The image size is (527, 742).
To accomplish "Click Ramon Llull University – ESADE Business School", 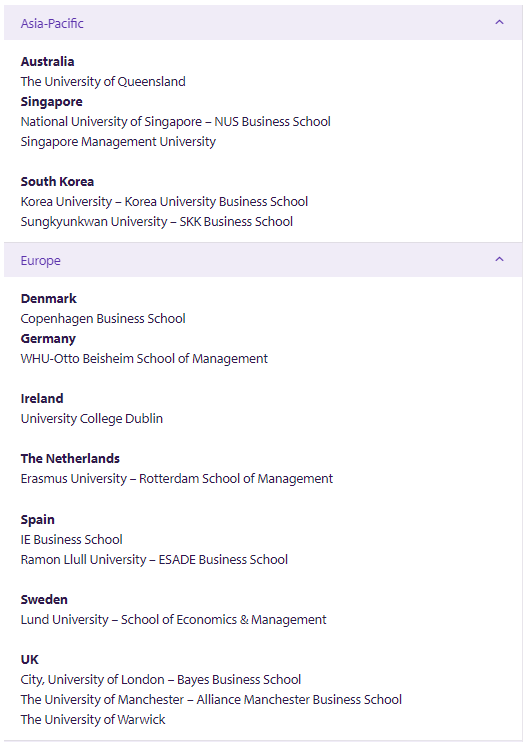I will (x=154, y=559).
